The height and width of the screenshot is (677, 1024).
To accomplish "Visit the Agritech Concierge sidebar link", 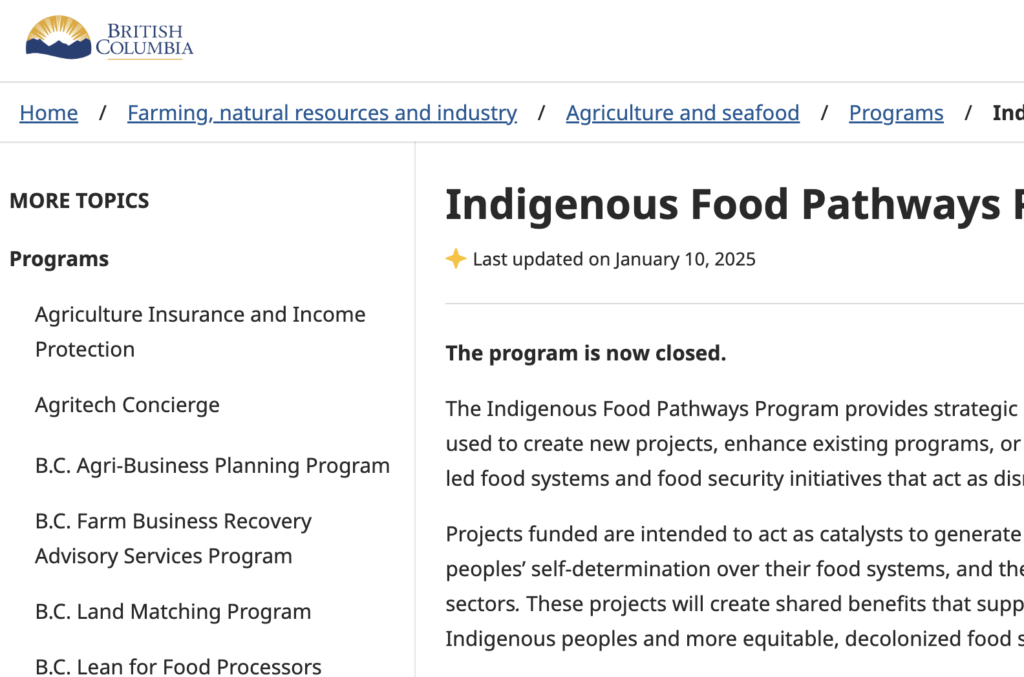I will [127, 405].
